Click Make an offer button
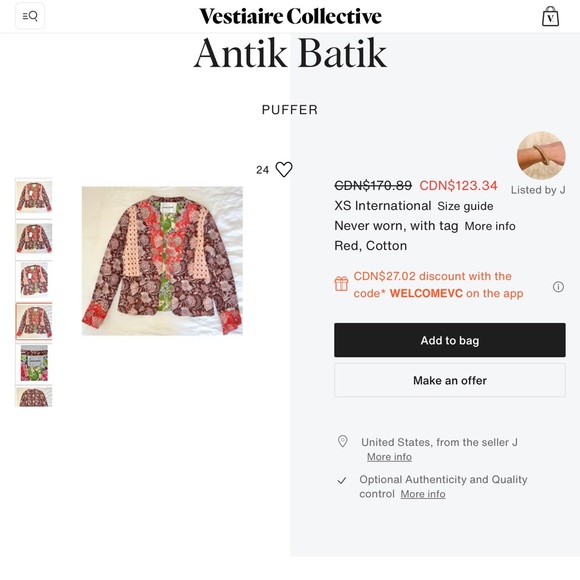Image resolution: width=580 pixels, height=580 pixels. 449,380
